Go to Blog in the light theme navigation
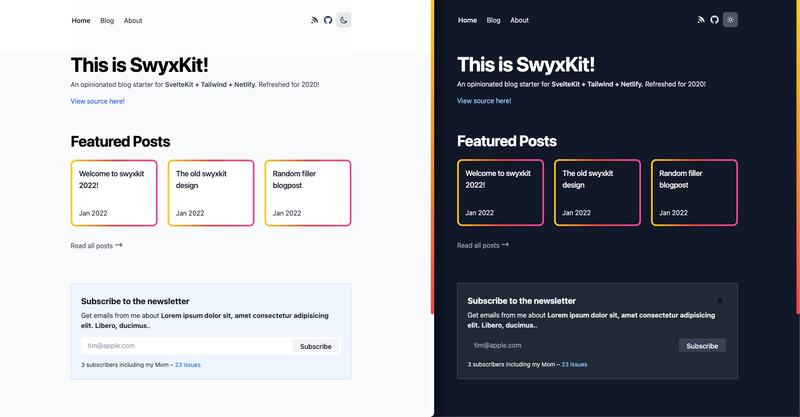This screenshot has width=800, height=417. coord(107,20)
